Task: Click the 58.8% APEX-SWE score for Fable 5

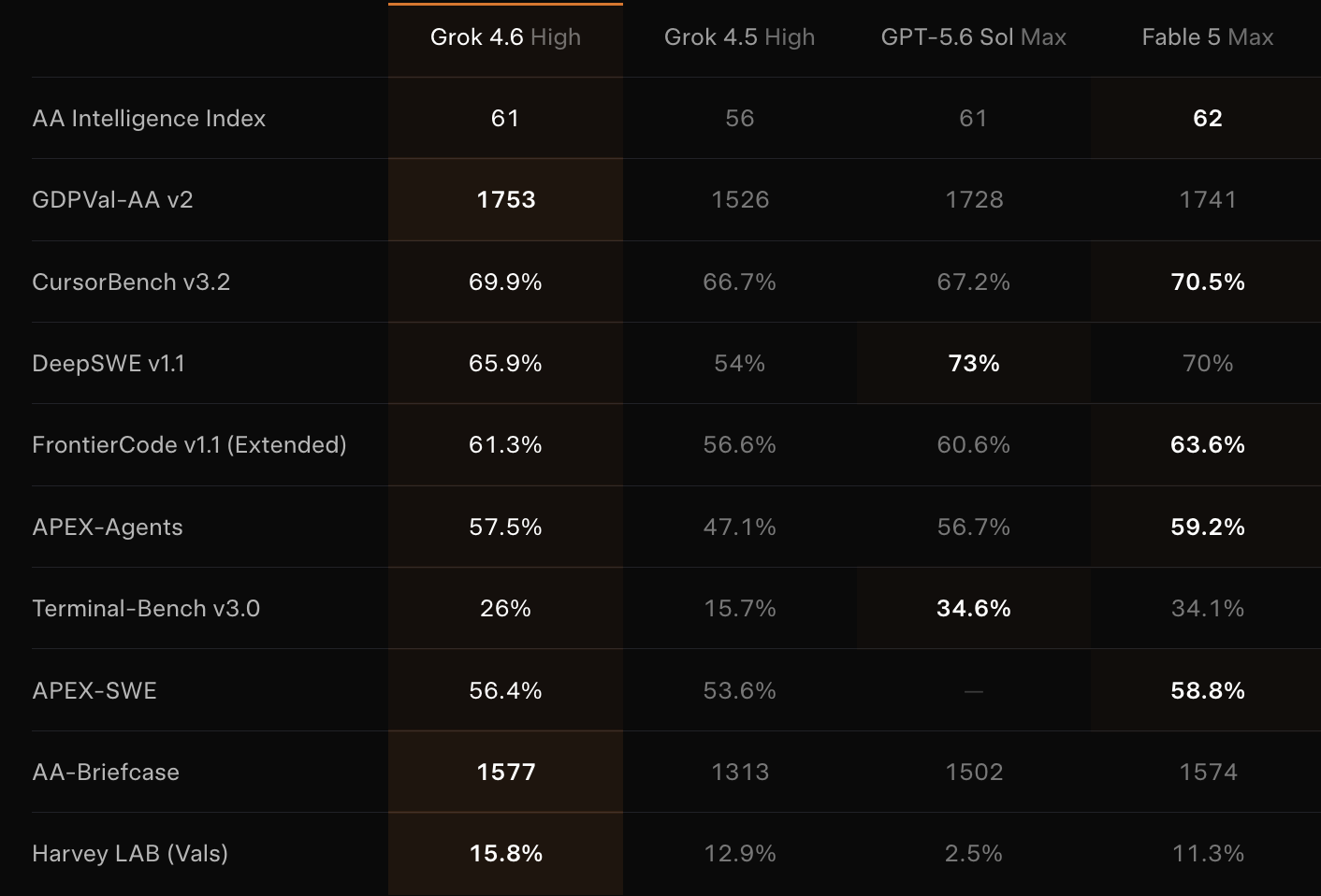Action: tap(1208, 690)
